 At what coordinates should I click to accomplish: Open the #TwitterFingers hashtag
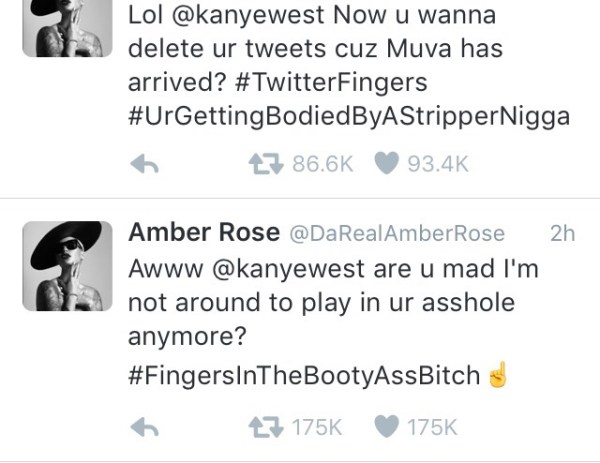[331, 83]
